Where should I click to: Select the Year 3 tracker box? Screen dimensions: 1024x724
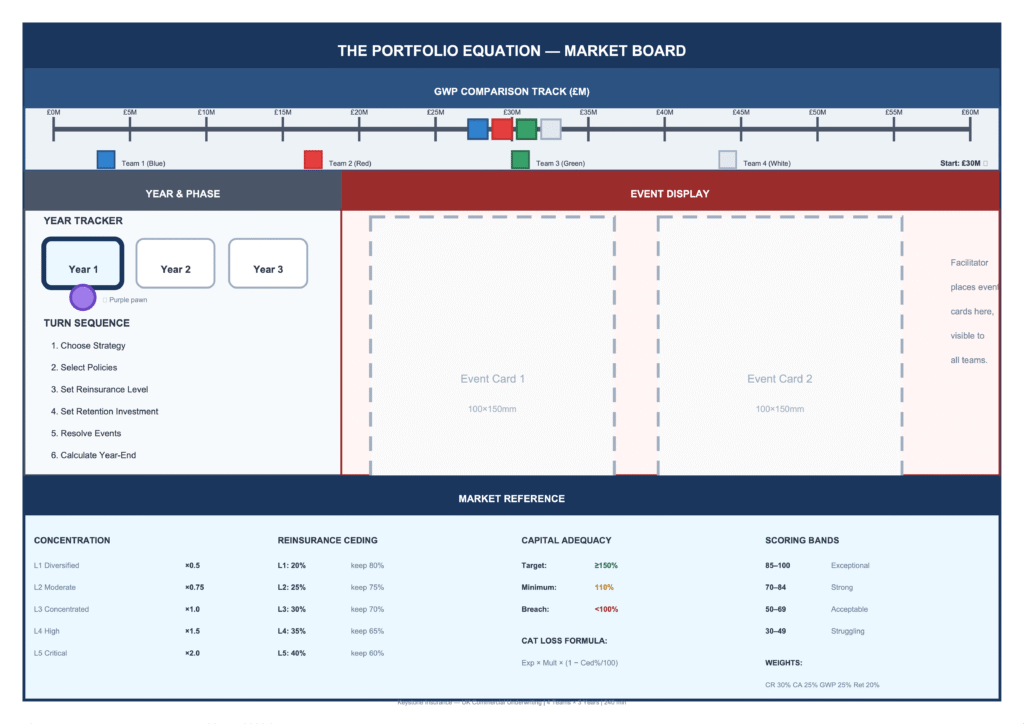point(268,264)
